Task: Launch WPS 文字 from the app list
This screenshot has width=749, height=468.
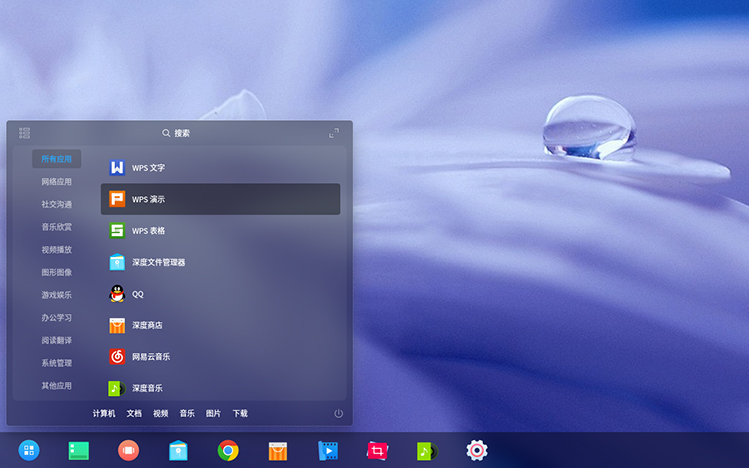Action: 148,168
